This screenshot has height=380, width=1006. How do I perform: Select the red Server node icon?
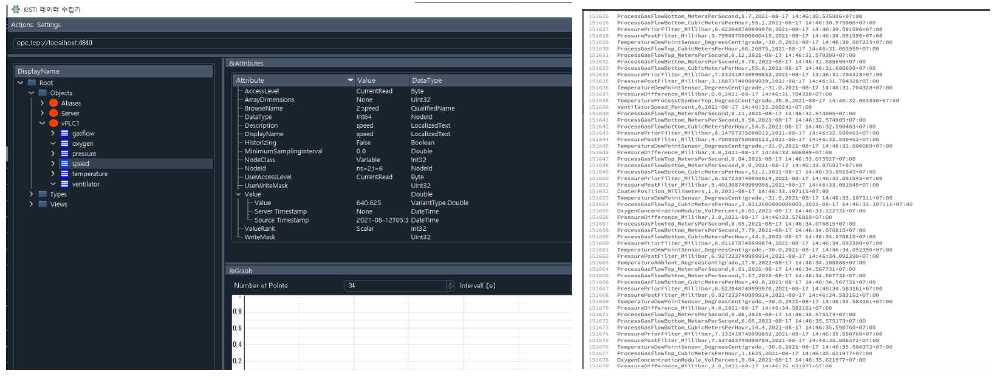click(x=54, y=113)
